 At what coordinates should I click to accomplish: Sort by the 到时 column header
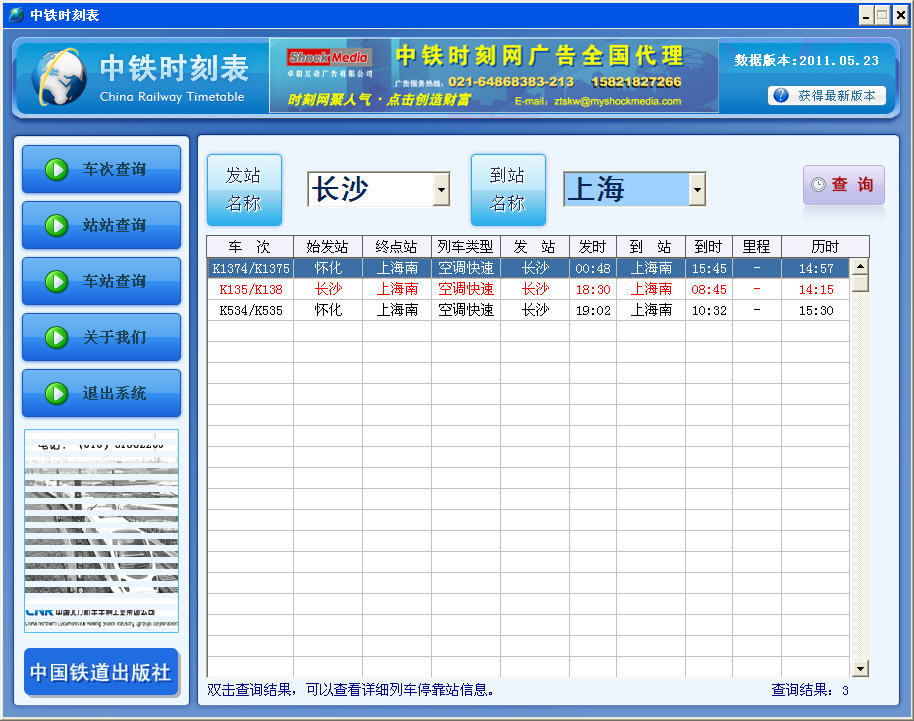[709, 247]
